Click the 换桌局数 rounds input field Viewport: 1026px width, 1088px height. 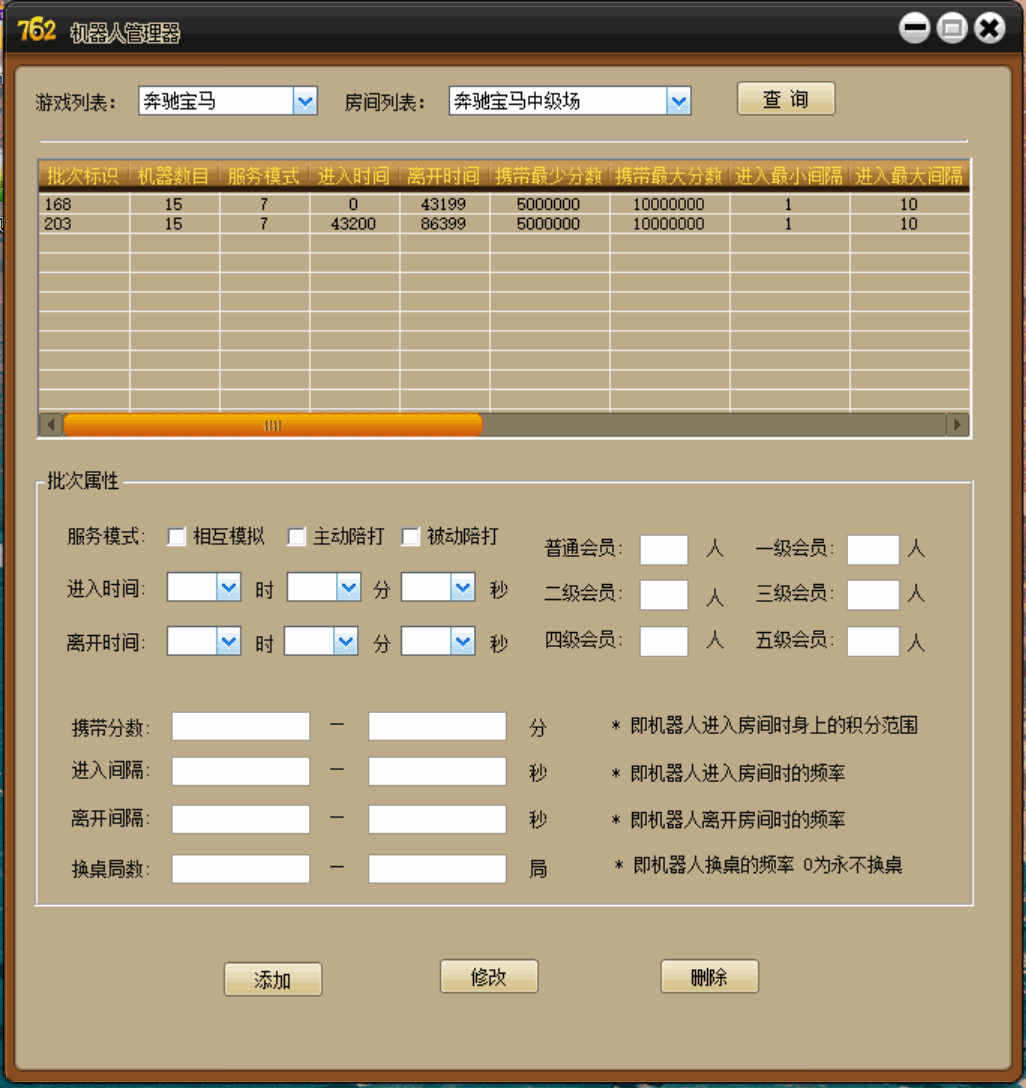pos(240,867)
